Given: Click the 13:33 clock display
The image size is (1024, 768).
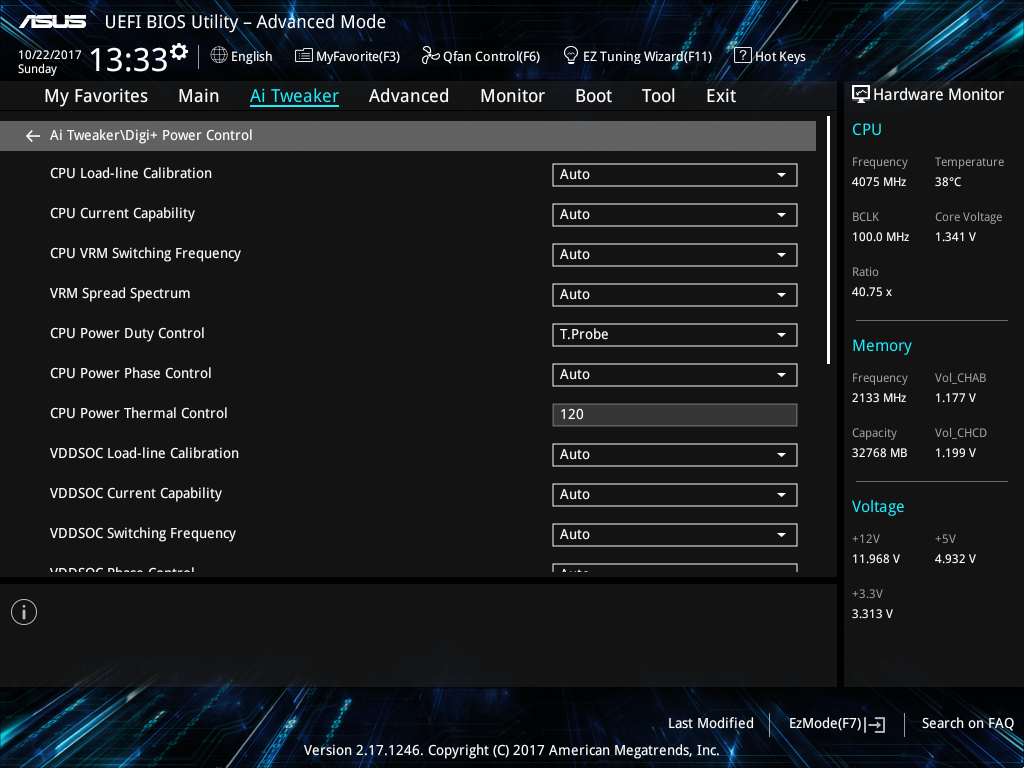Looking at the screenshot, I should (x=128, y=60).
